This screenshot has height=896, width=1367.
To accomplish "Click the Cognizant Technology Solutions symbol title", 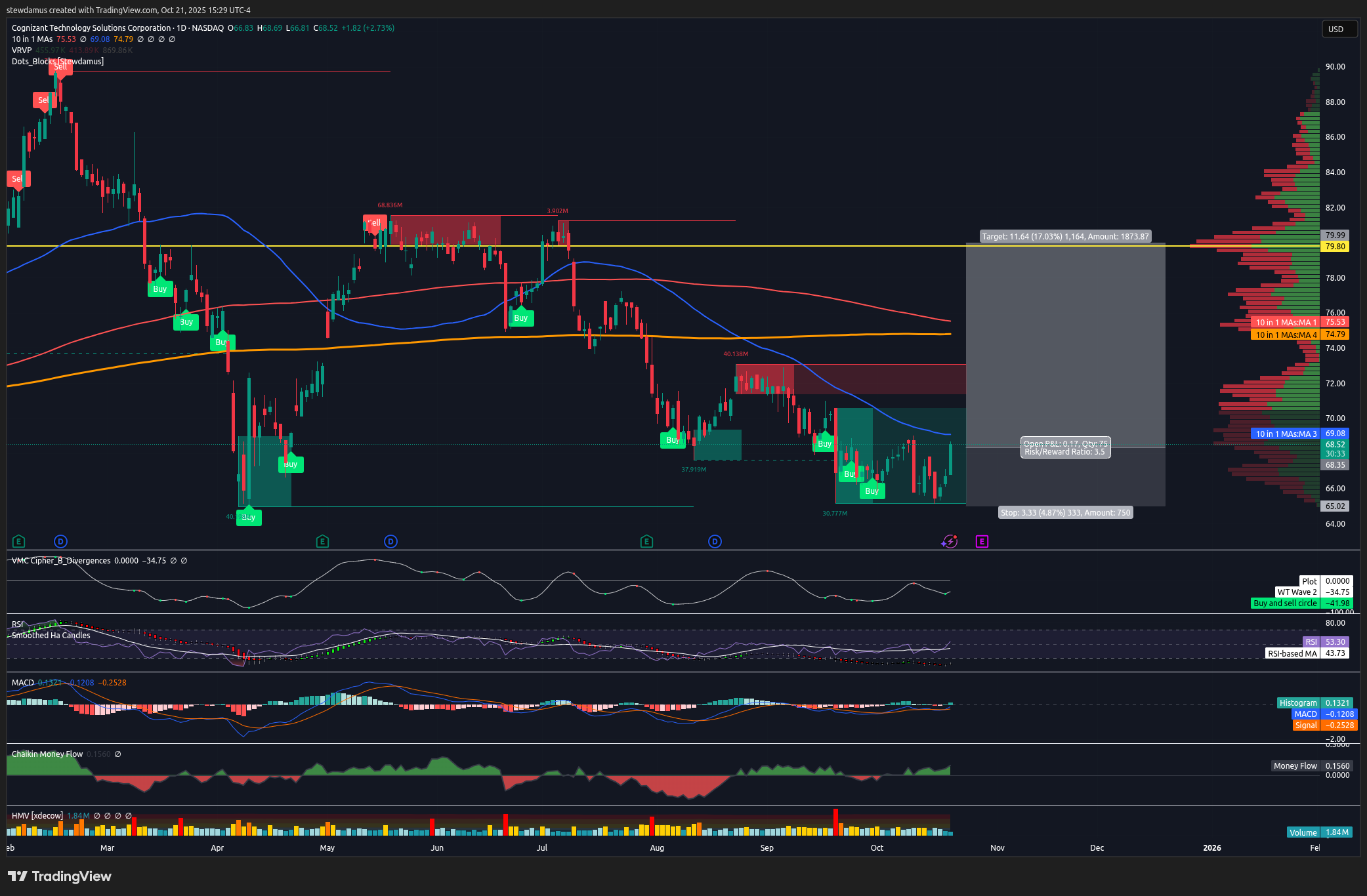I will click(x=91, y=28).
